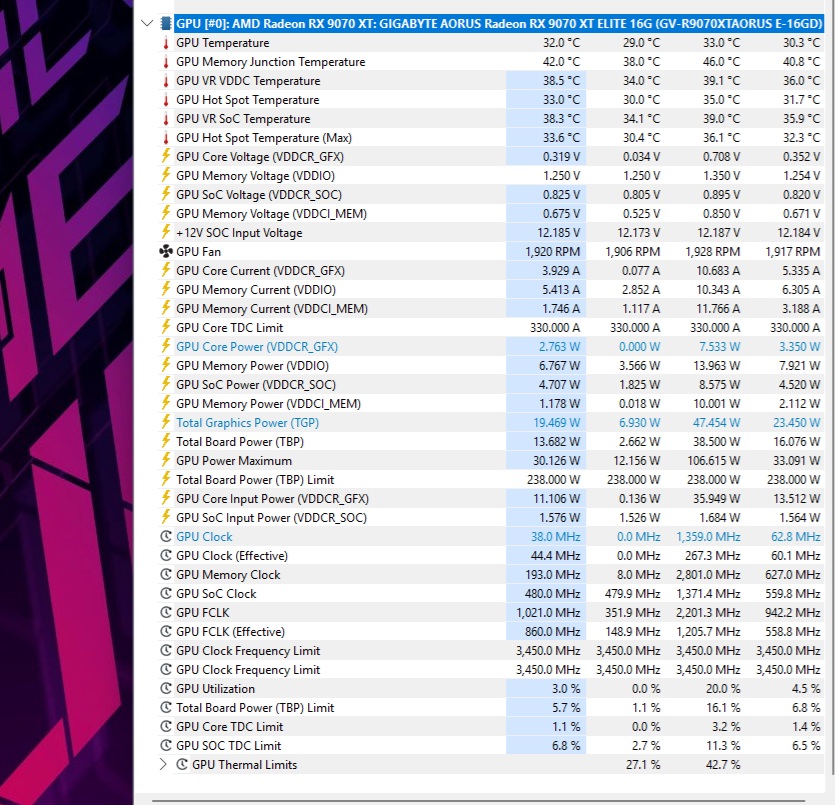Expand the GPU Thermal Limits entry
The image size is (835, 805).
(x=163, y=765)
